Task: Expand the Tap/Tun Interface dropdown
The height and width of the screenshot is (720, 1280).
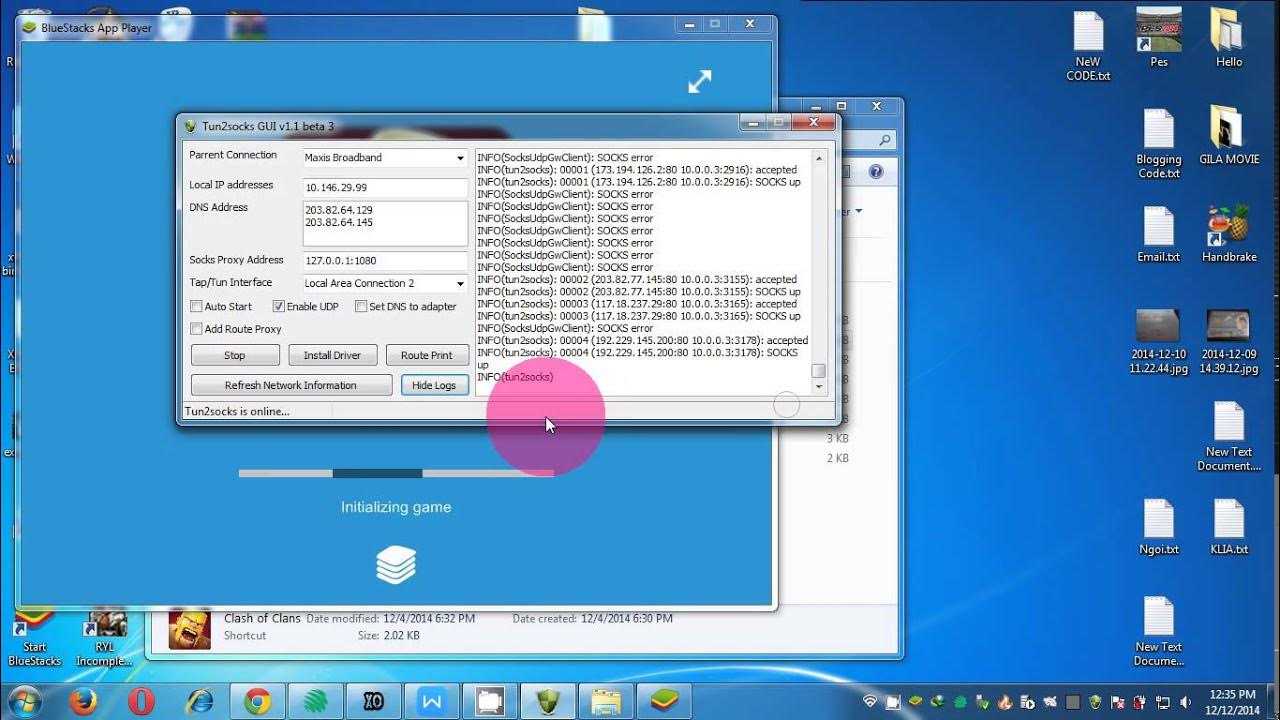Action: (x=460, y=284)
